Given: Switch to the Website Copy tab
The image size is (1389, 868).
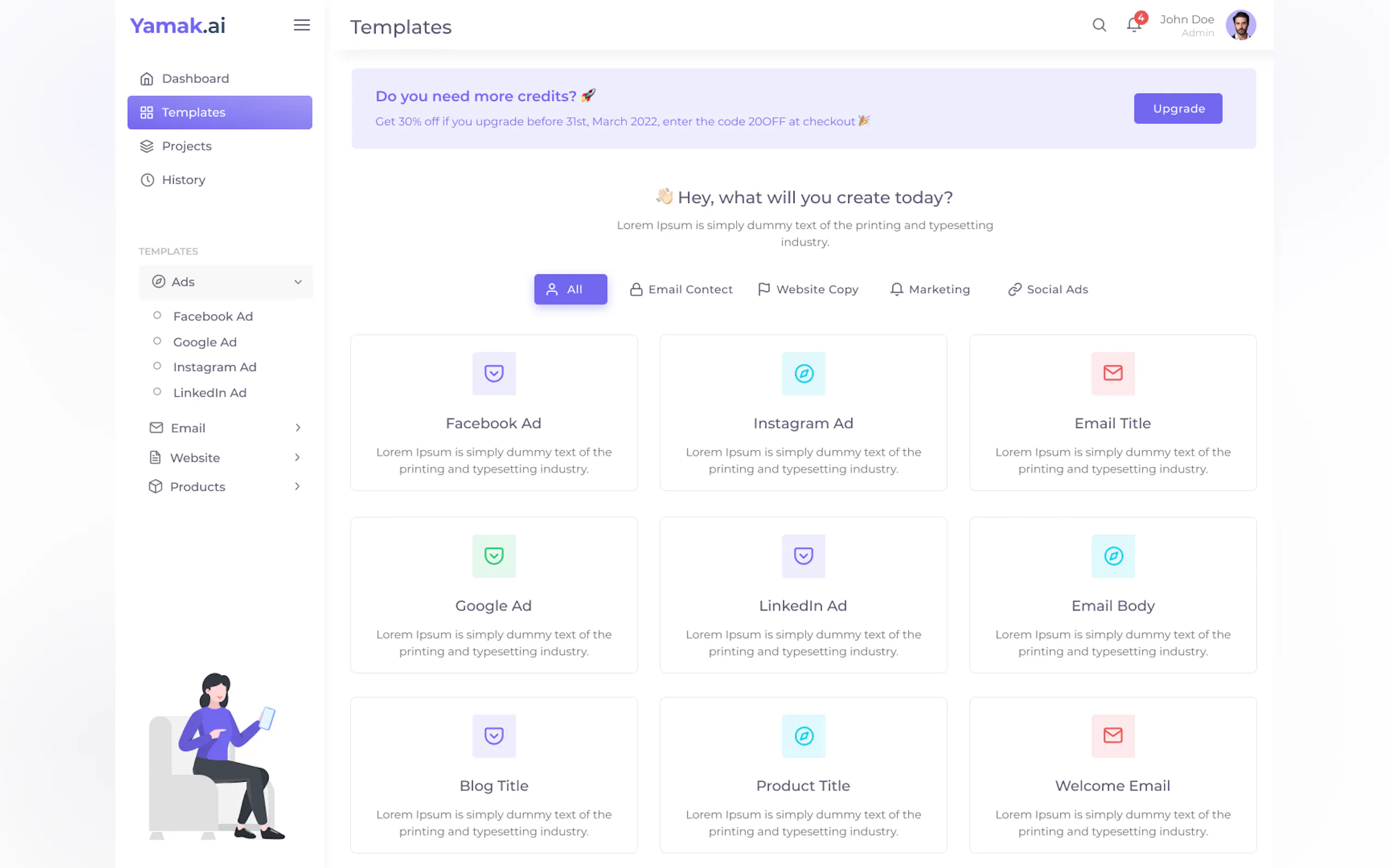Looking at the screenshot, I should (808, 289).
